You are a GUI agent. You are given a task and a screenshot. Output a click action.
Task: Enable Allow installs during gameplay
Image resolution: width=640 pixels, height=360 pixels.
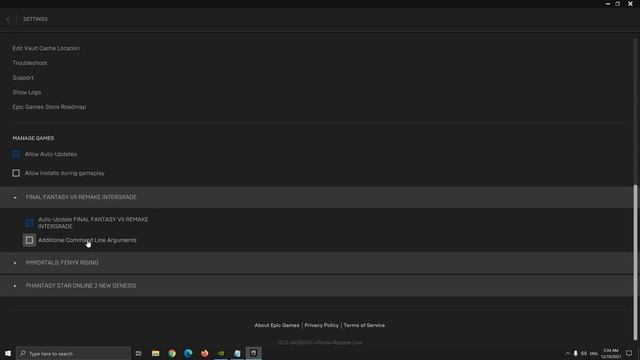pyautogui.click(x=16, y=173)
